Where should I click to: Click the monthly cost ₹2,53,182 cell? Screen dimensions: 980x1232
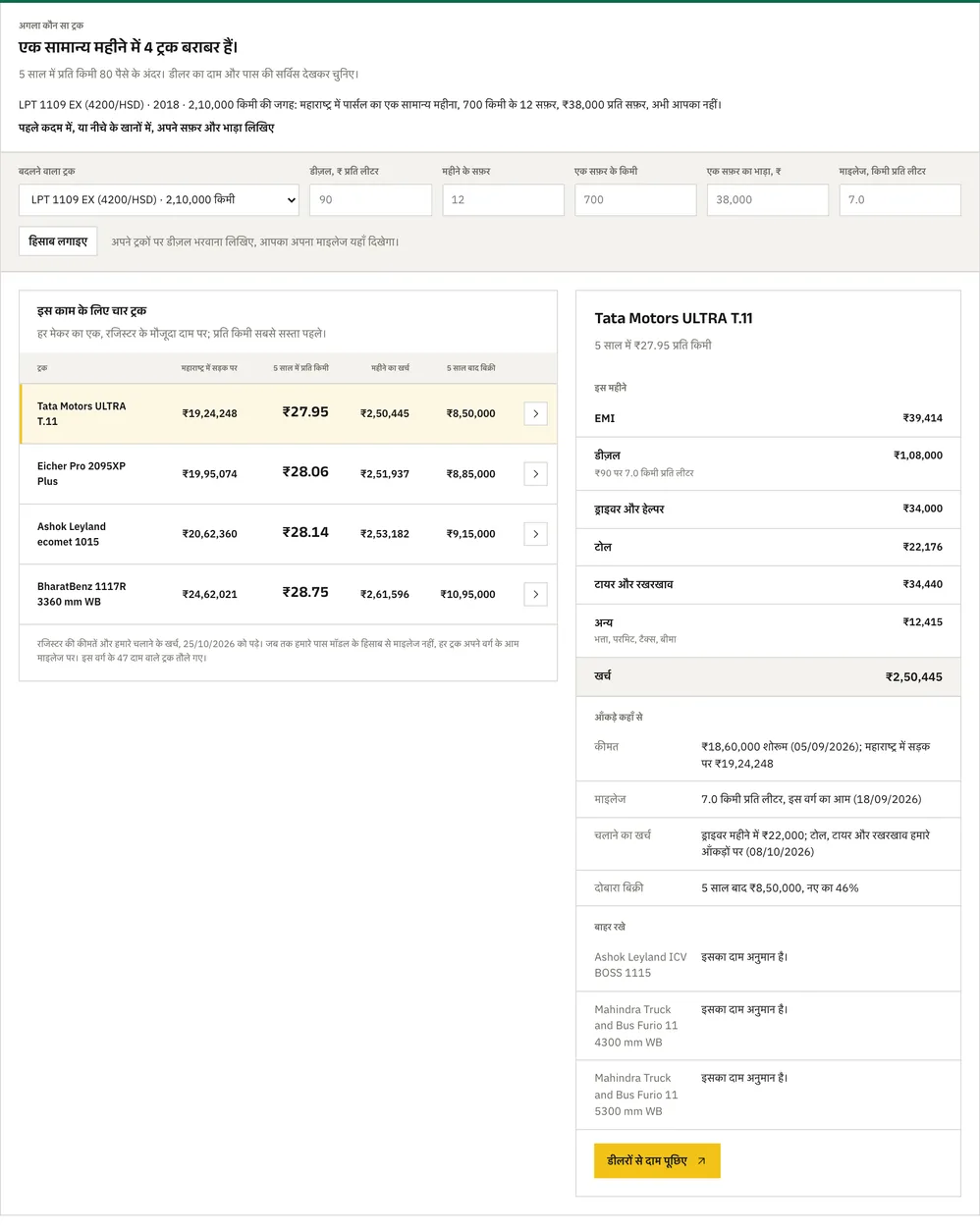(x=385, y=534)
